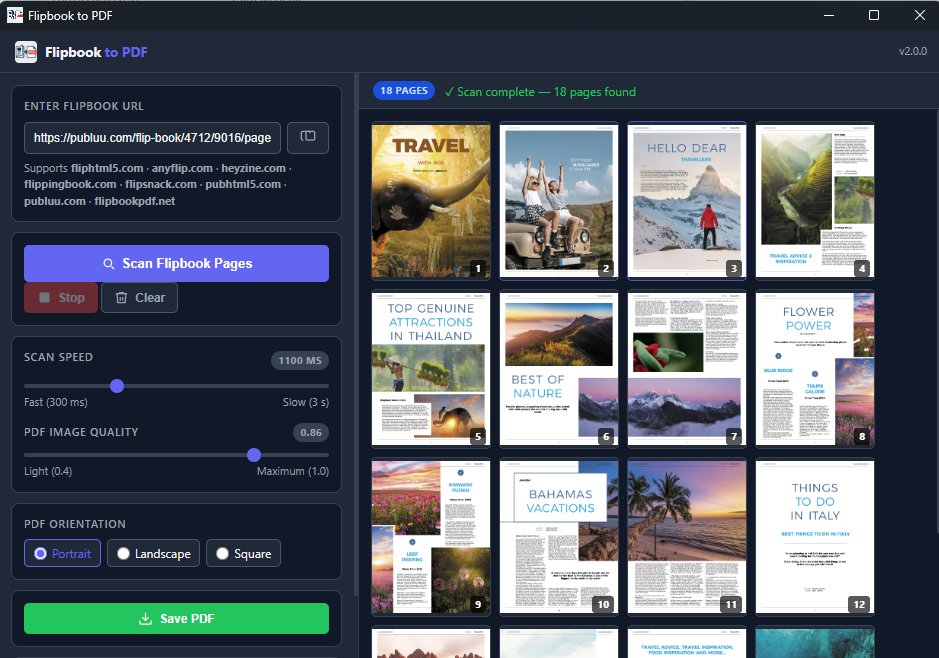Image resolution: width=939 pixels, height=658 pixels.
Task: Click the download icon on Save PDF
Action: (145, 619)
